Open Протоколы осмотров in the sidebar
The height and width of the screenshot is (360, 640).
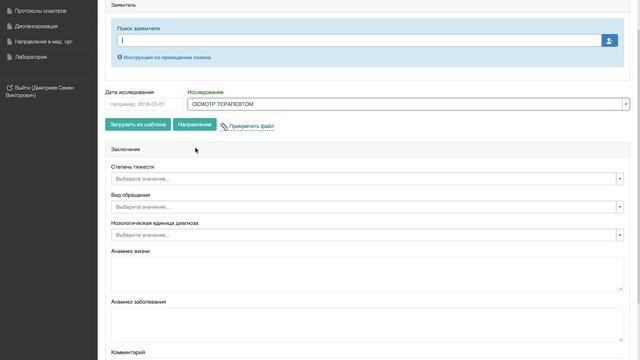click(x=40, y=11)
